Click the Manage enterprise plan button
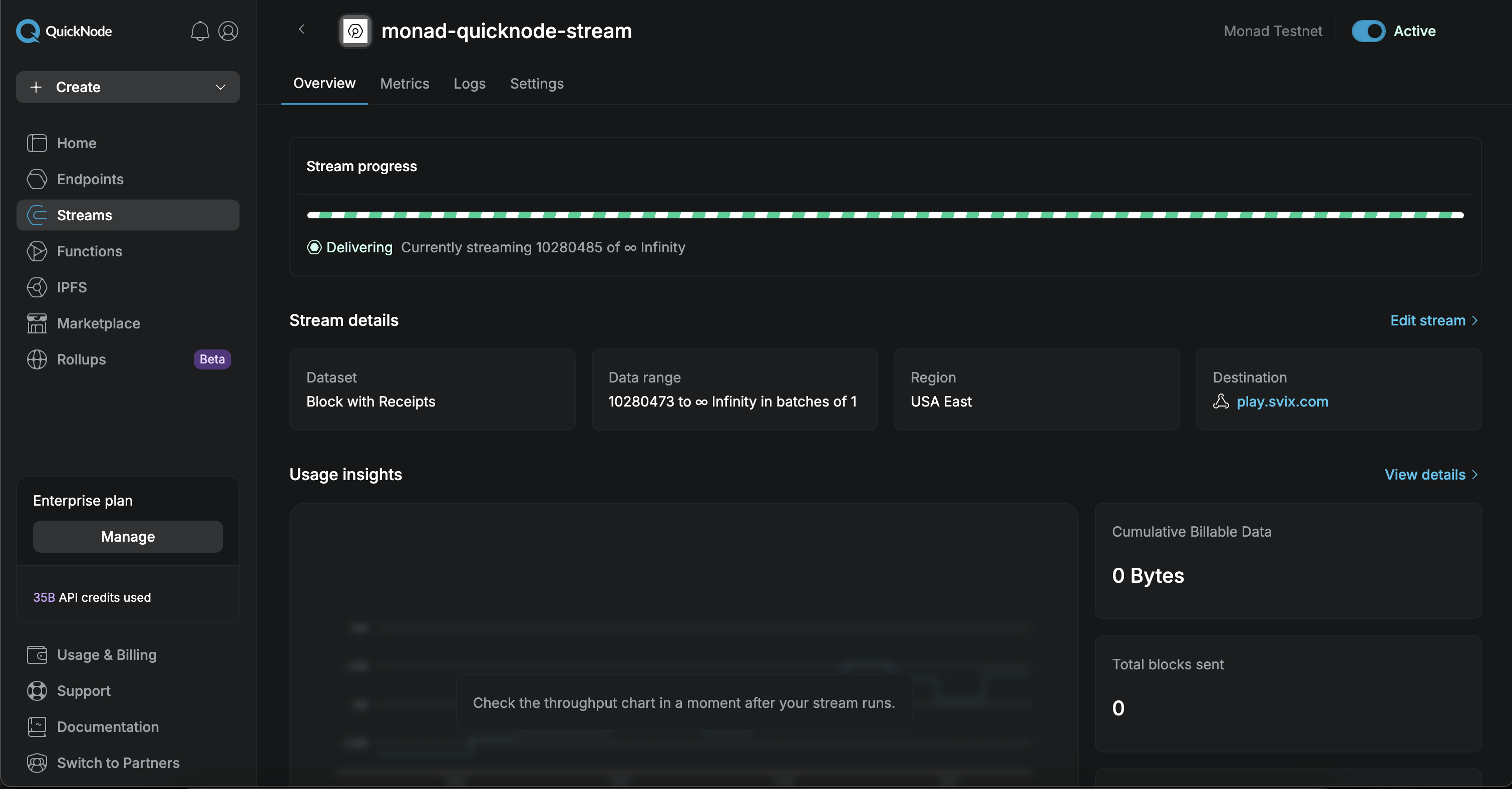 coord(127,536)
